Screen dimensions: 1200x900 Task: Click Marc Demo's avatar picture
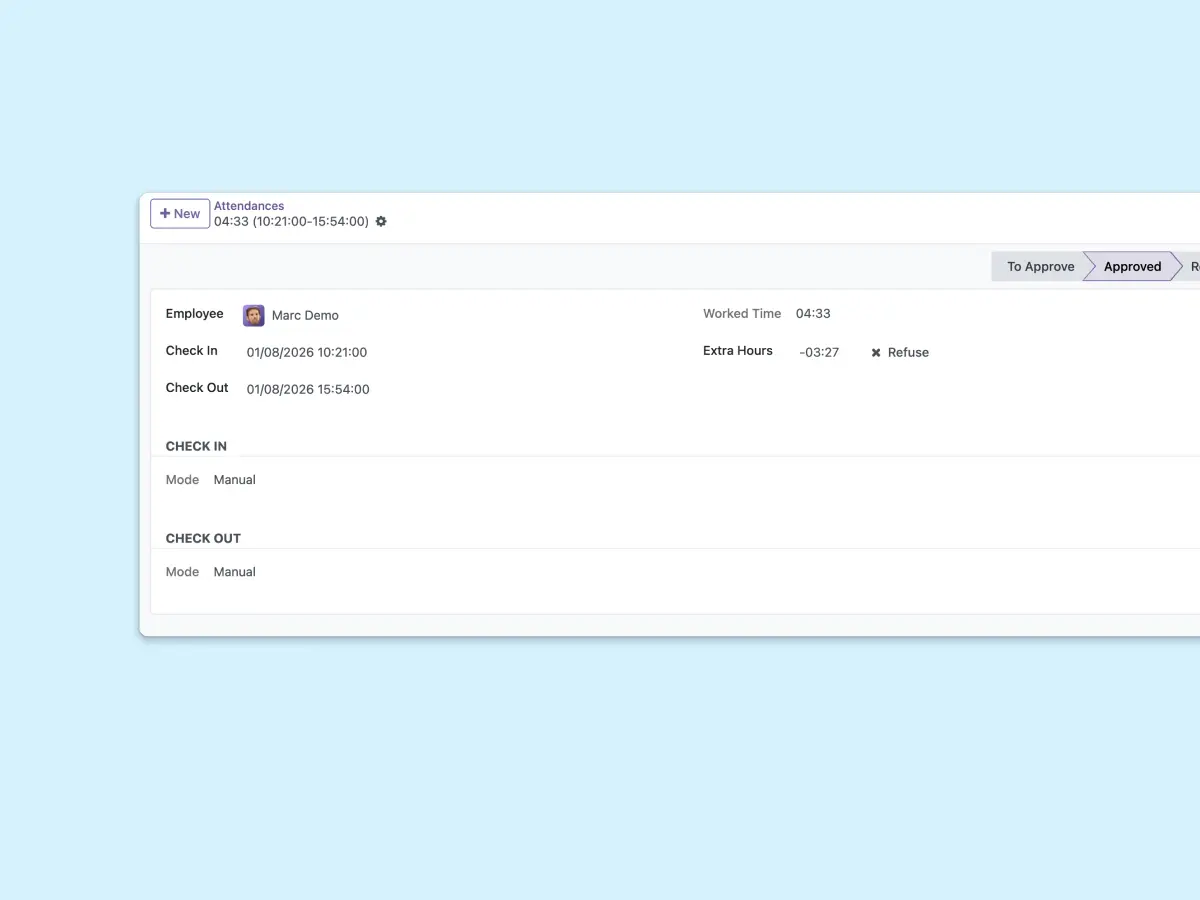254,316
